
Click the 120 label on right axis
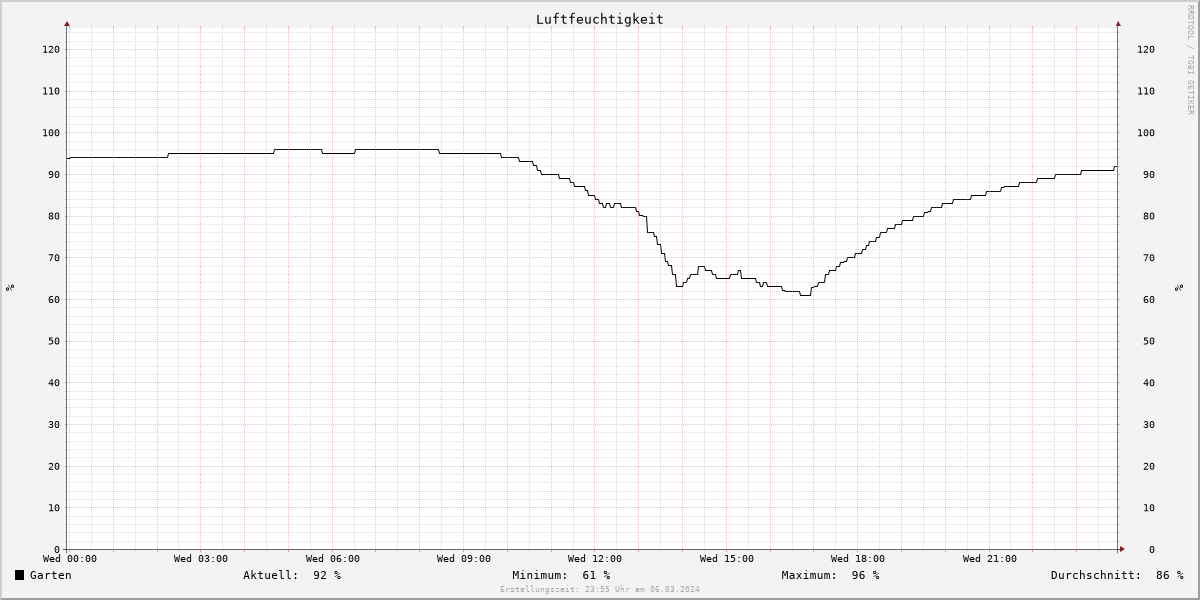(x=1146, y=49)
